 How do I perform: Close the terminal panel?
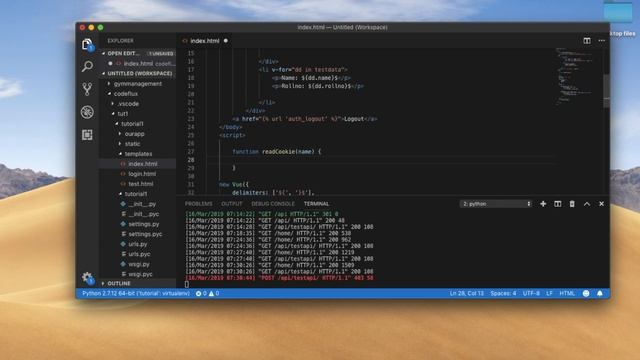(601, 204)
